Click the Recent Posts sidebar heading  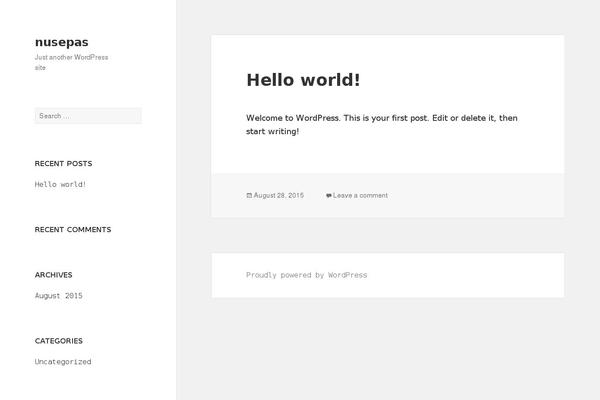[63, 163]
